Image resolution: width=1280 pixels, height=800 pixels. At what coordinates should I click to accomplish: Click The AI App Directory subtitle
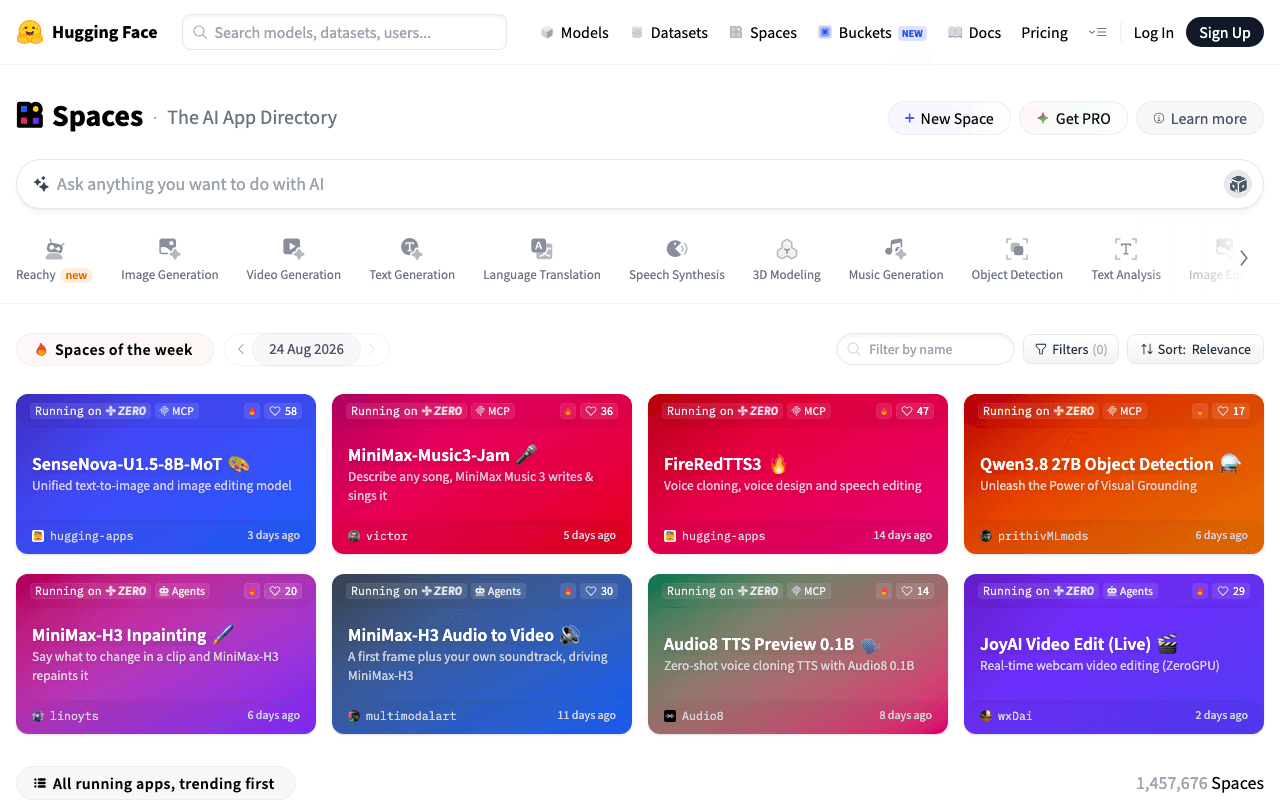coord(252,117)
